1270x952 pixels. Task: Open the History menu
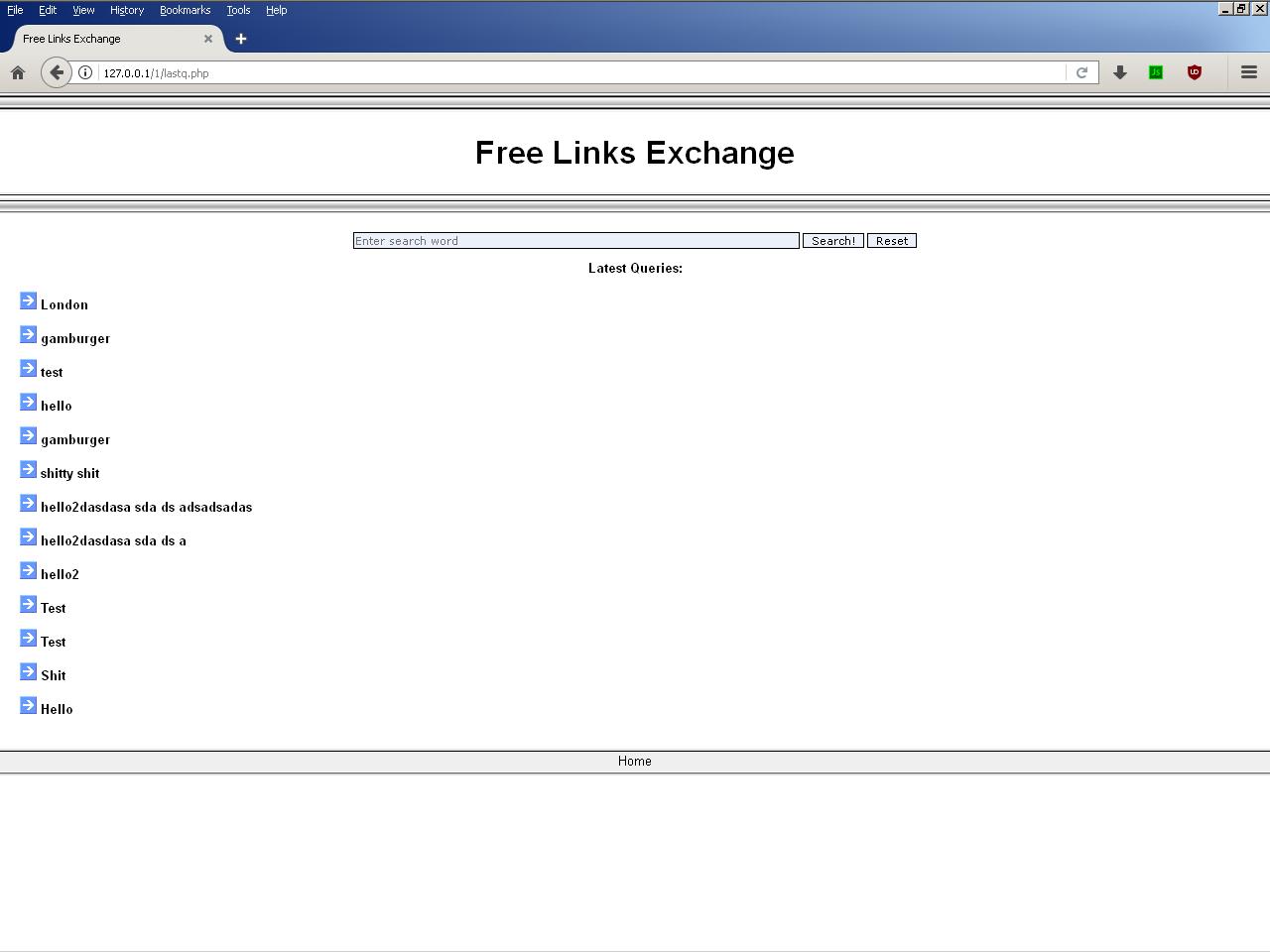click(127, 10)
